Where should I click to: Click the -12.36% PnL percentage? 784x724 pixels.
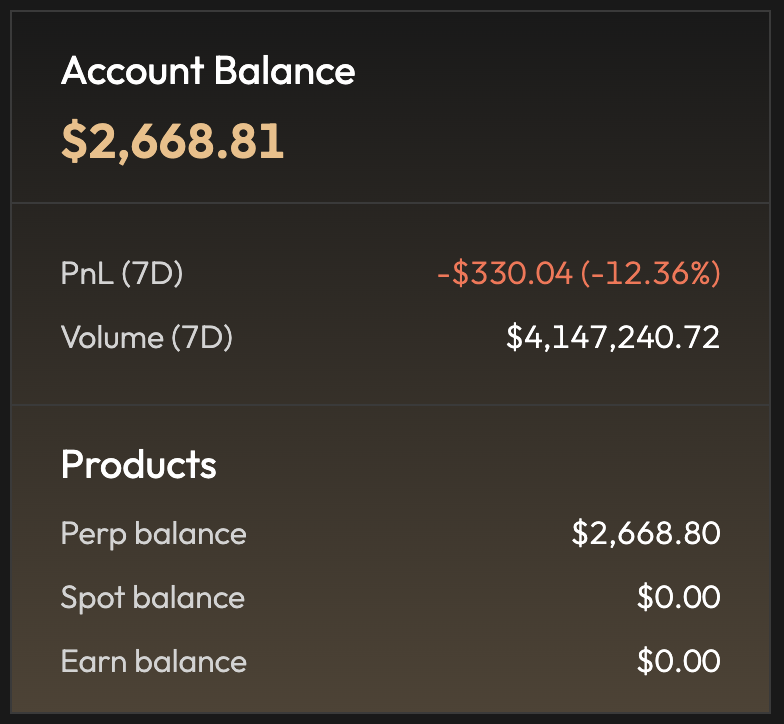point(650,274)
